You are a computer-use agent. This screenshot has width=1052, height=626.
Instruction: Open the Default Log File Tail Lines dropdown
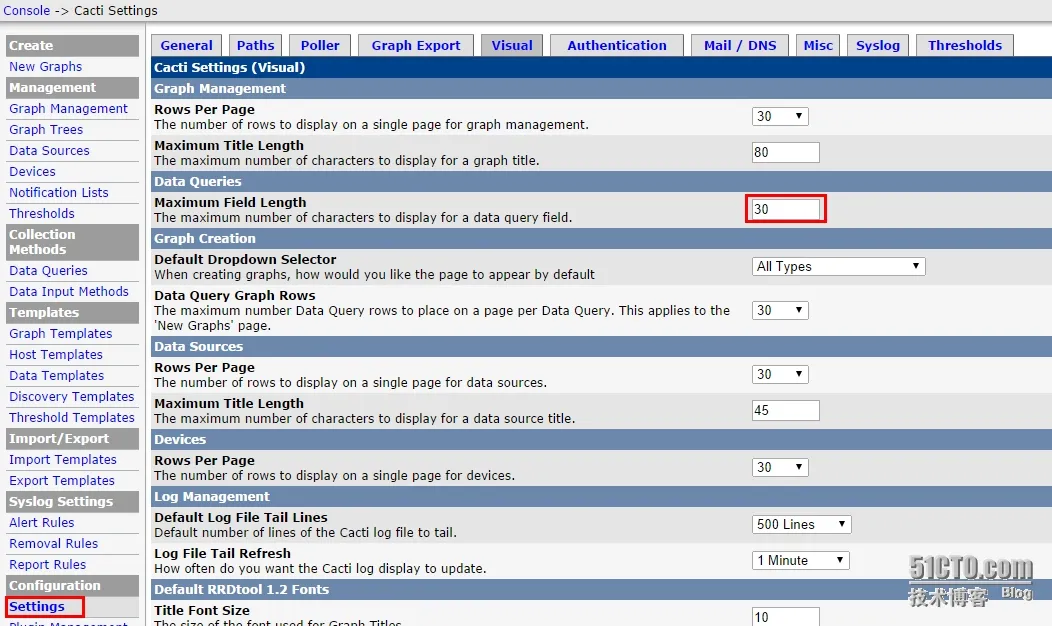pos(800,524)
